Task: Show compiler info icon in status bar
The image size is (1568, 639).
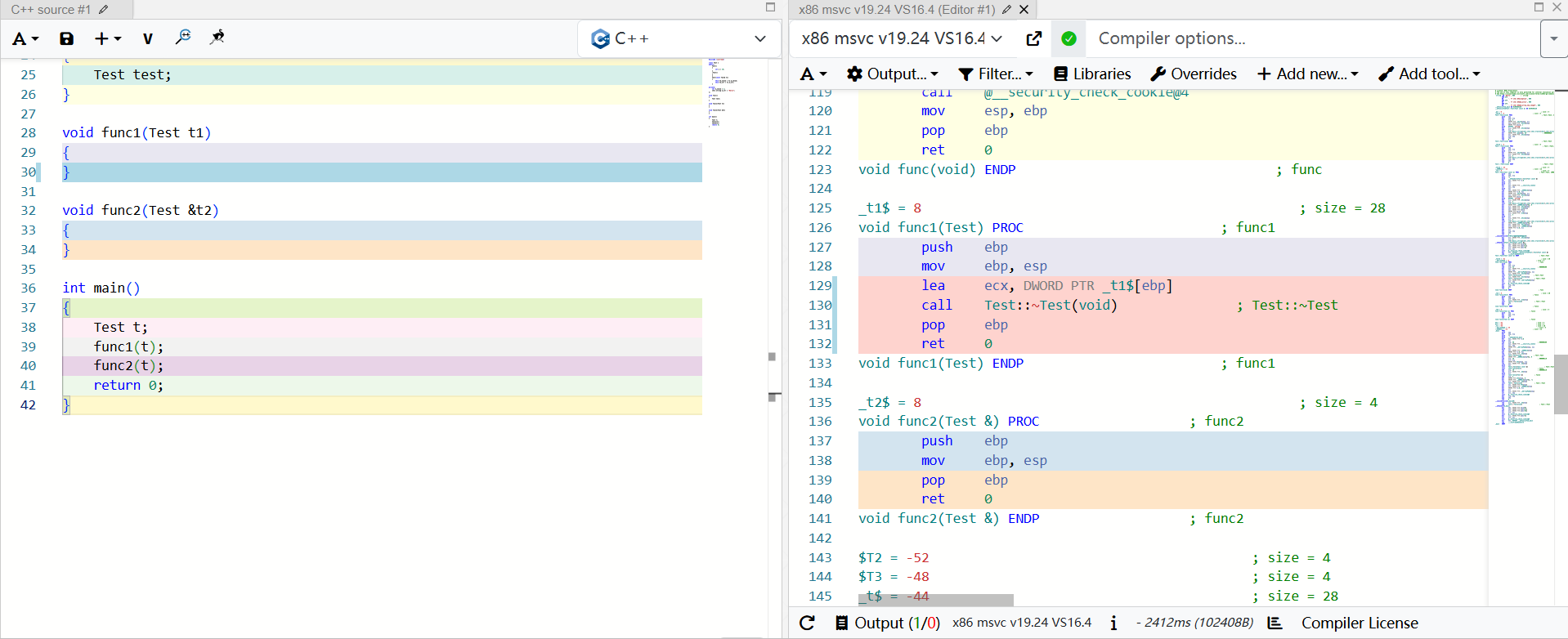Action: [1113, 623]
